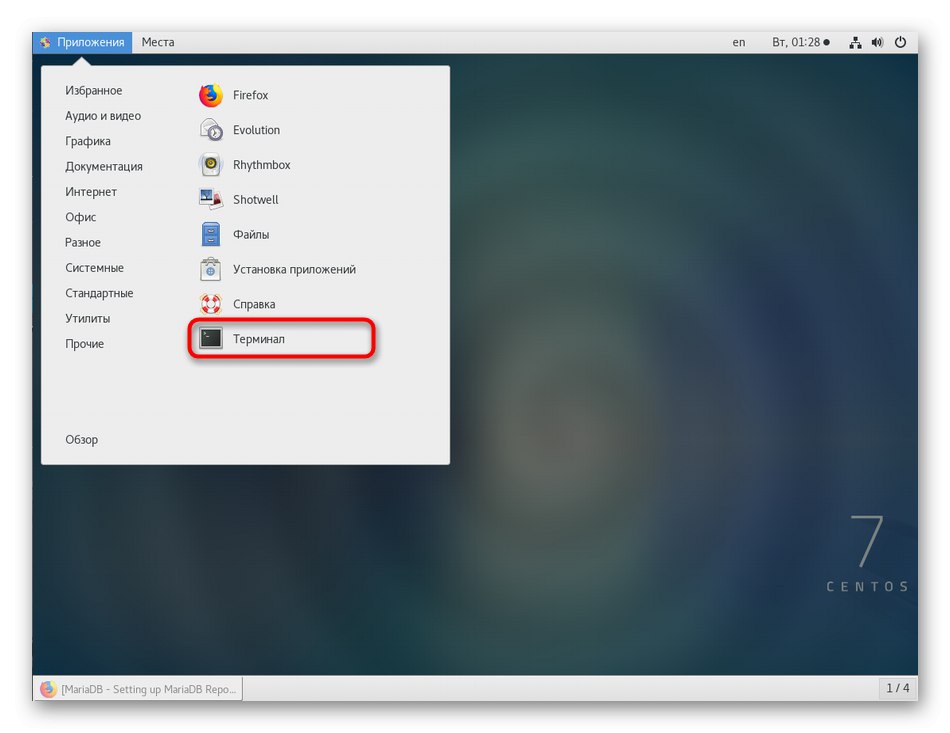Click Firefox icon in bottom taskbar
This screenshot has width=950, height=733.
point(48,689)
